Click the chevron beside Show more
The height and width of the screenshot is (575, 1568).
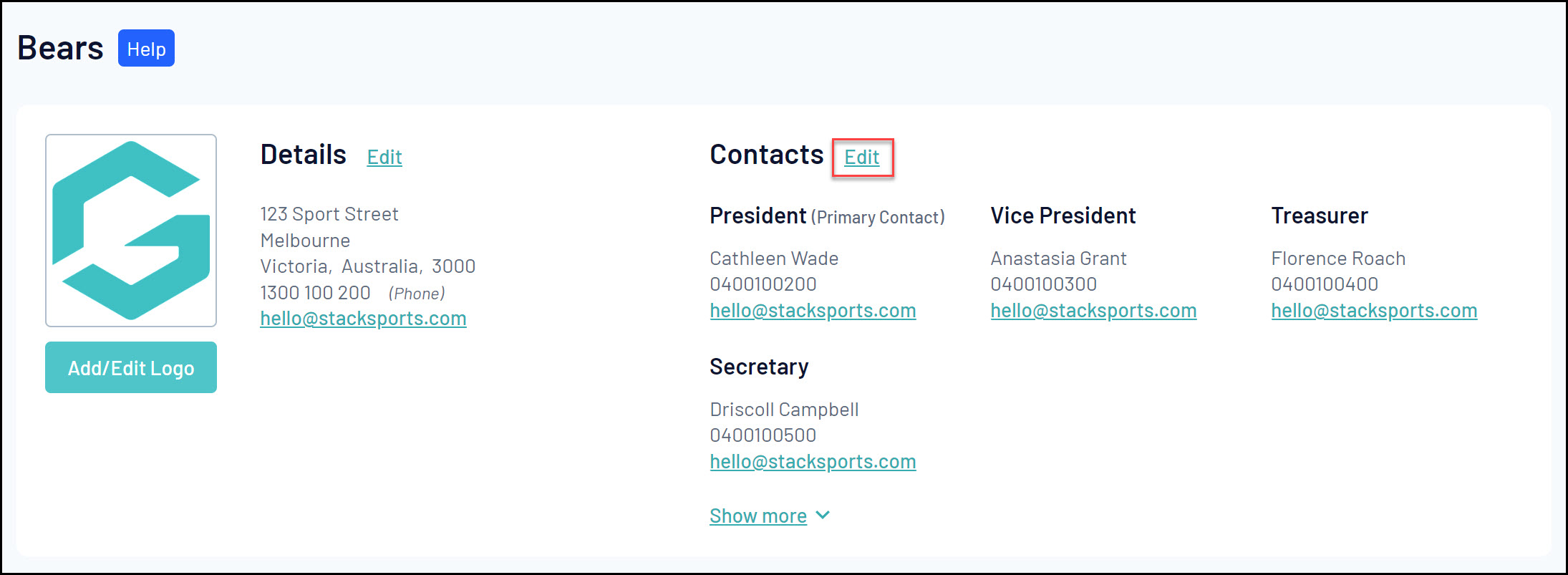coord(823,516)
